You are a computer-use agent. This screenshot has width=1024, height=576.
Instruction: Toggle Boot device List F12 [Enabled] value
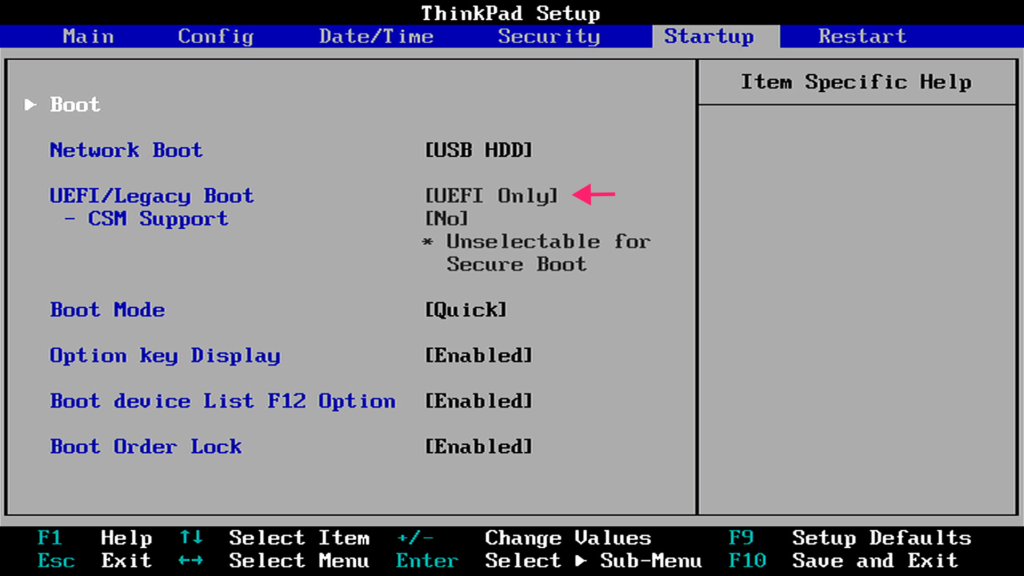[x=479, y=401]
